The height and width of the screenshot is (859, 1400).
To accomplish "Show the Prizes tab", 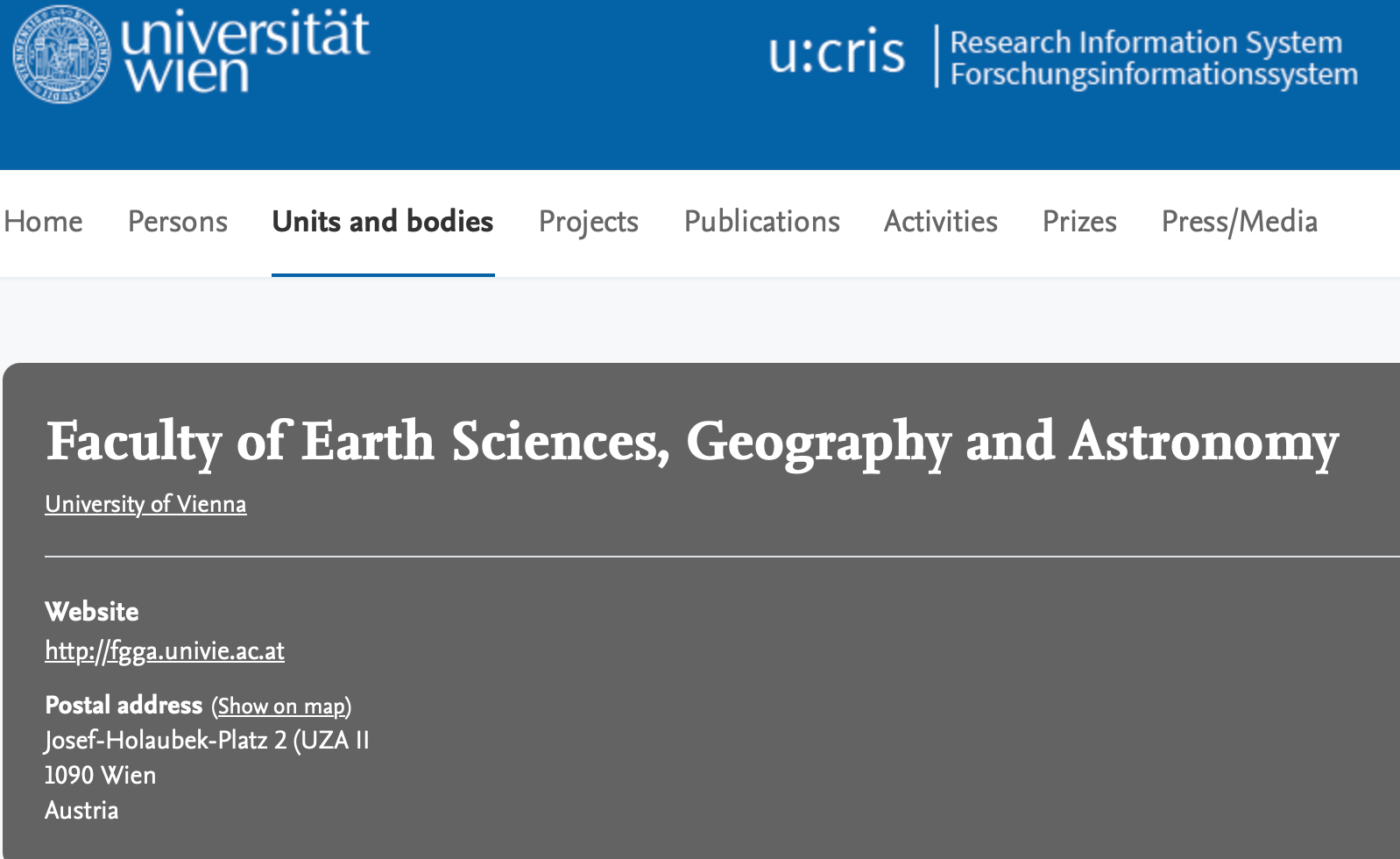I will pyautogui.click(x=1079, y=222).
